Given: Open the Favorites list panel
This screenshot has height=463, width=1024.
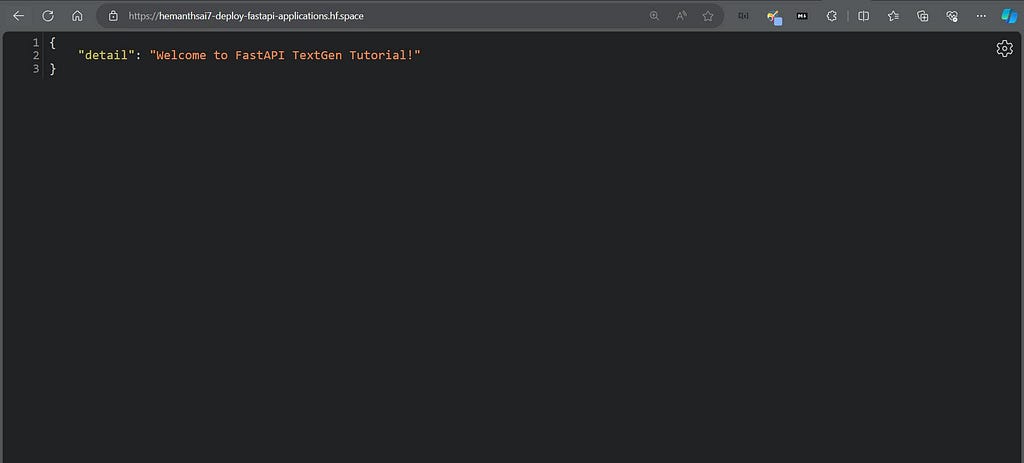Looking at the screenshot, I should 893,16.
